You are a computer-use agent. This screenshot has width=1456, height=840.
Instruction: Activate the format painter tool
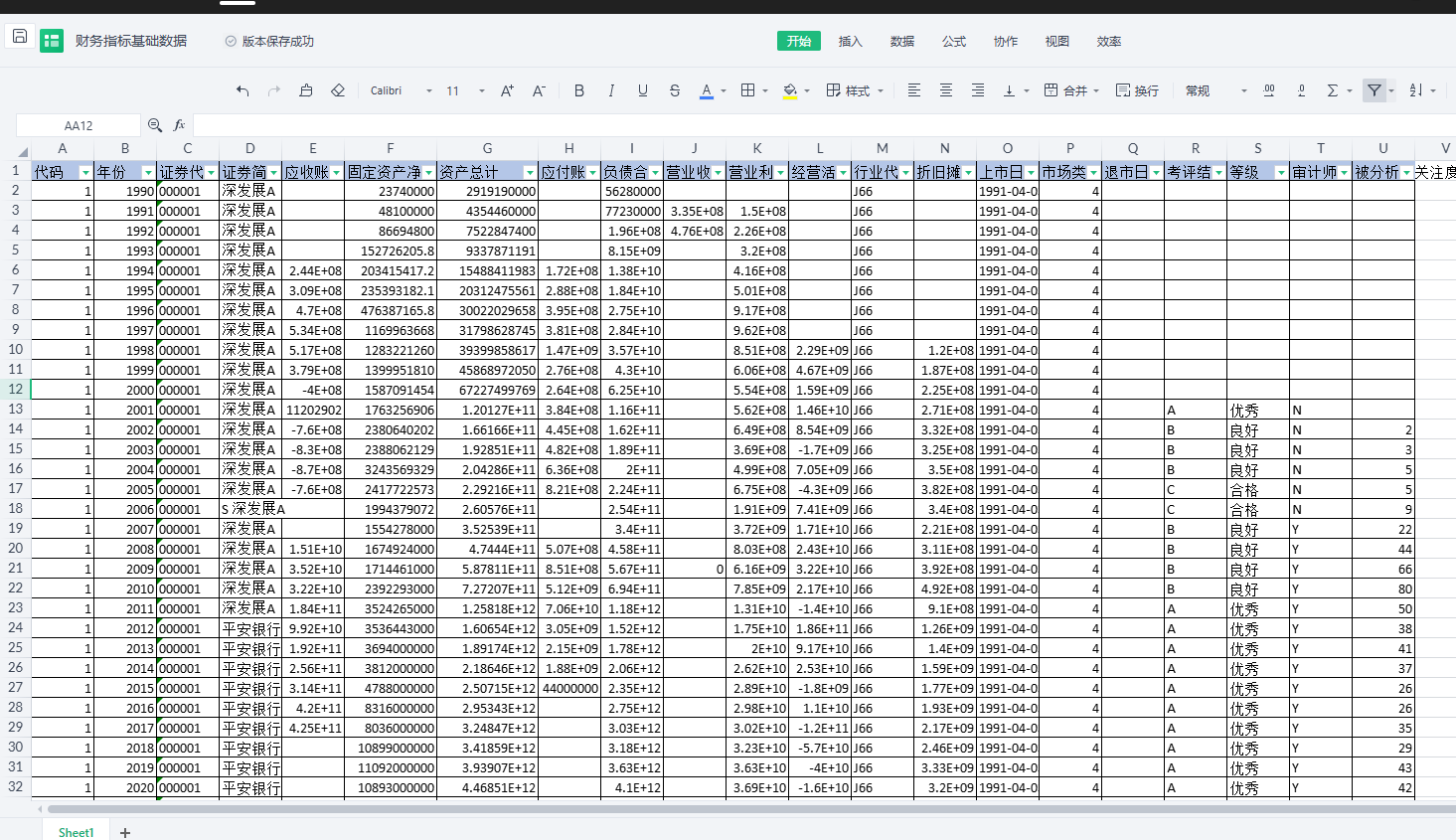(x=306, y=90)
